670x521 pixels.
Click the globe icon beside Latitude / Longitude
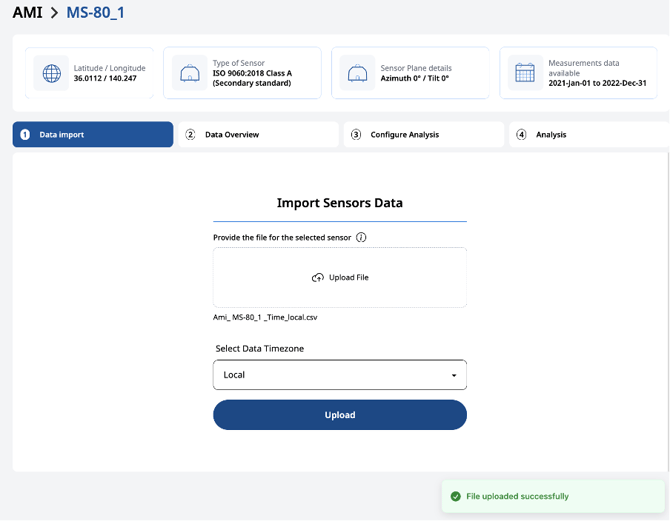[x=51, y=74]
